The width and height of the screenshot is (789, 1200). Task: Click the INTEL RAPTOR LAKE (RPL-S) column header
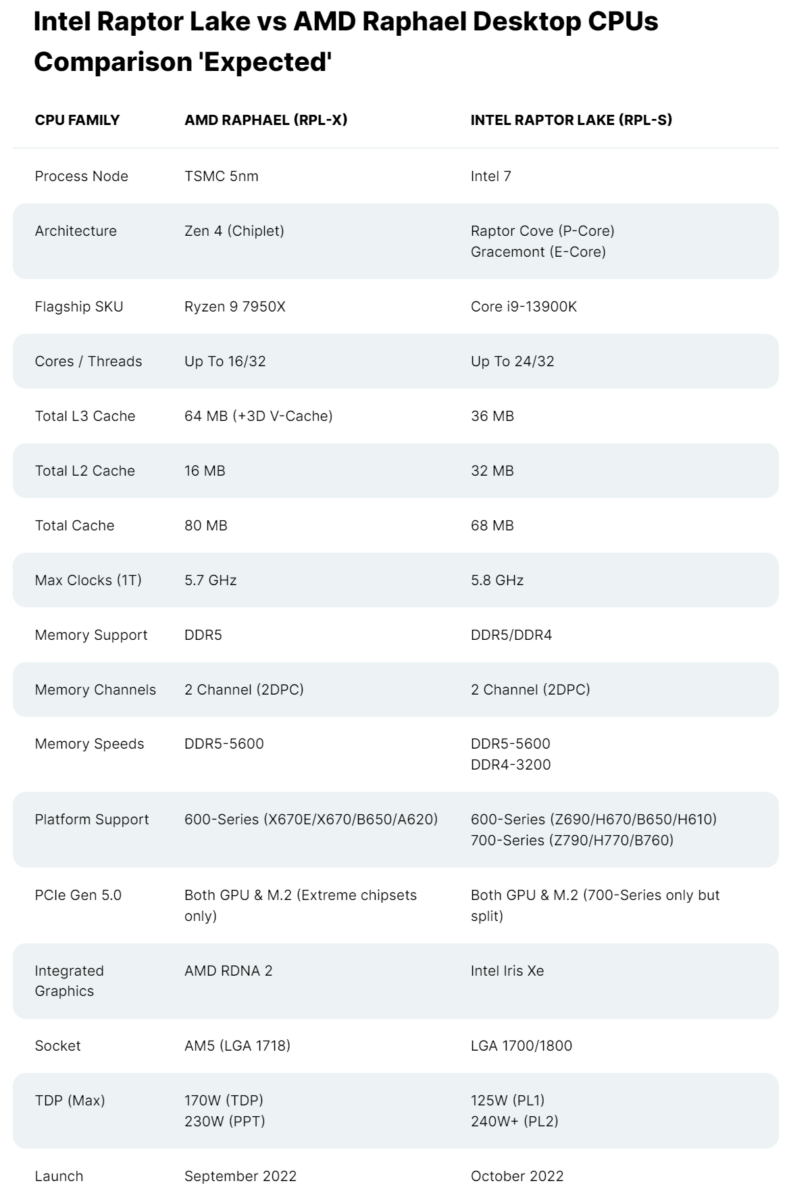(x=571, y=120)
